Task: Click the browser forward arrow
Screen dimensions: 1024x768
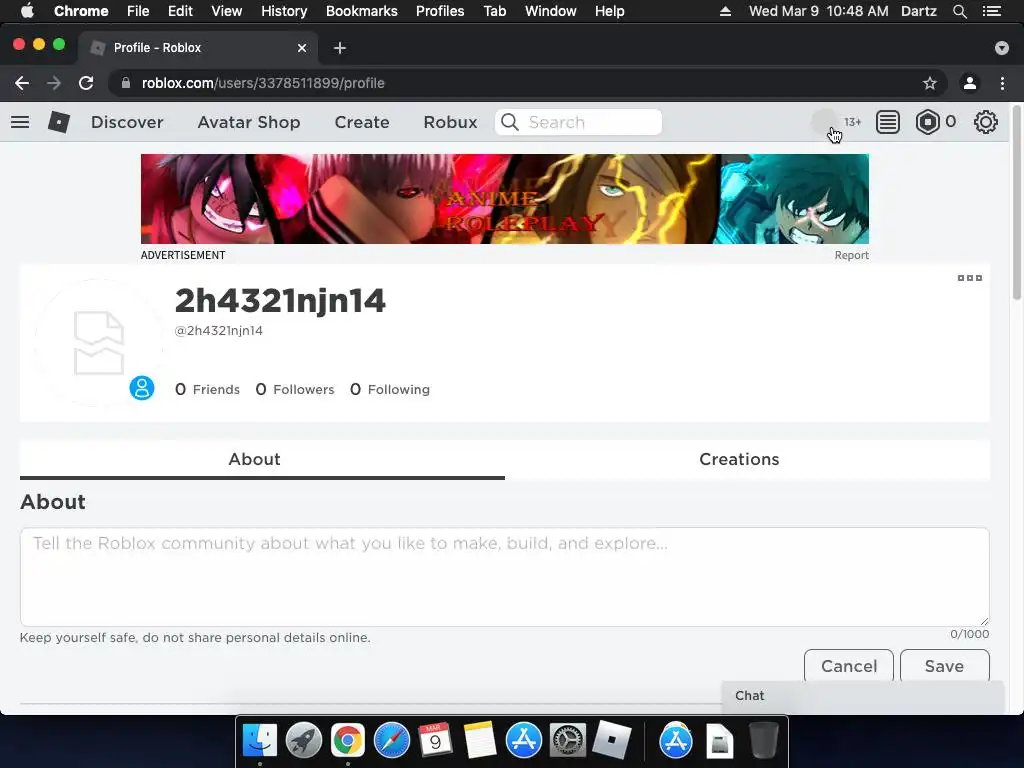Action: click(x=54, y=83)
